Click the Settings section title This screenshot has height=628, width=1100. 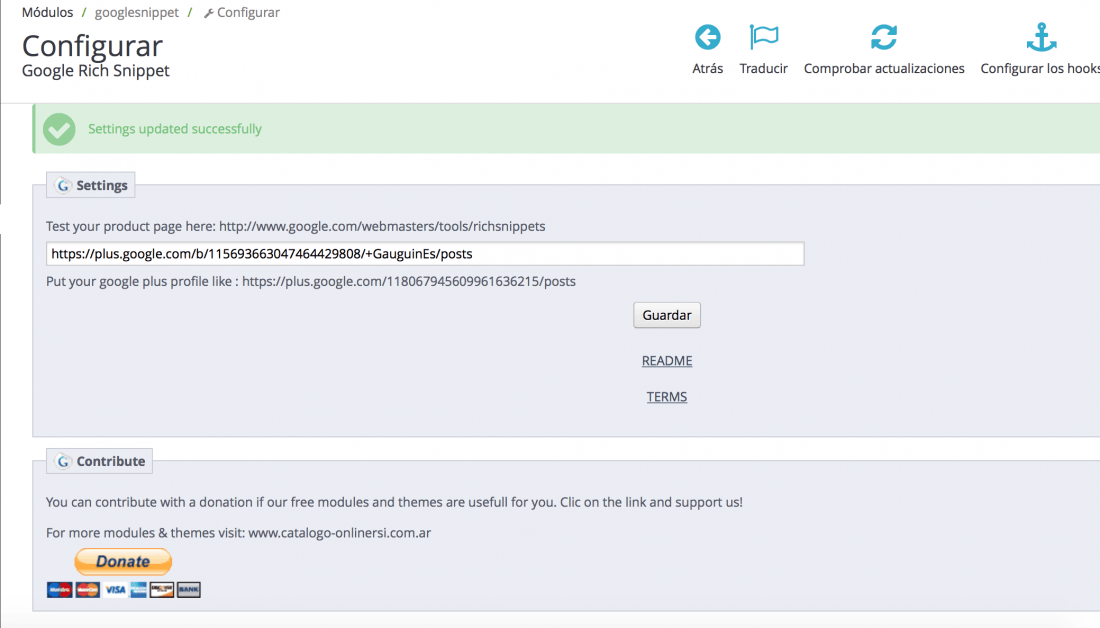click(x=102, y=185)
